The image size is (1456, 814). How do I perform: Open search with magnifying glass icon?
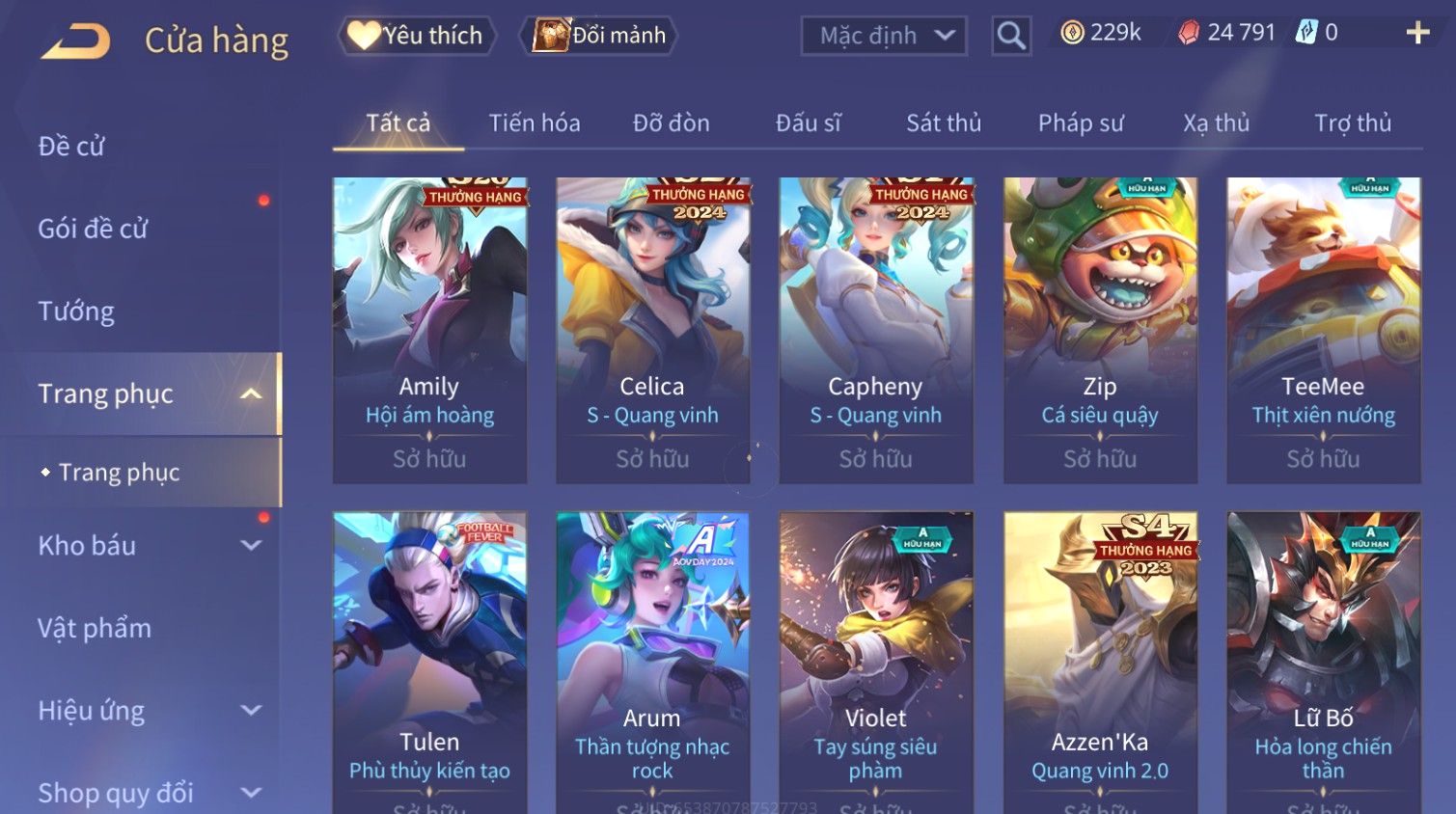click(x=1011, y=36)
